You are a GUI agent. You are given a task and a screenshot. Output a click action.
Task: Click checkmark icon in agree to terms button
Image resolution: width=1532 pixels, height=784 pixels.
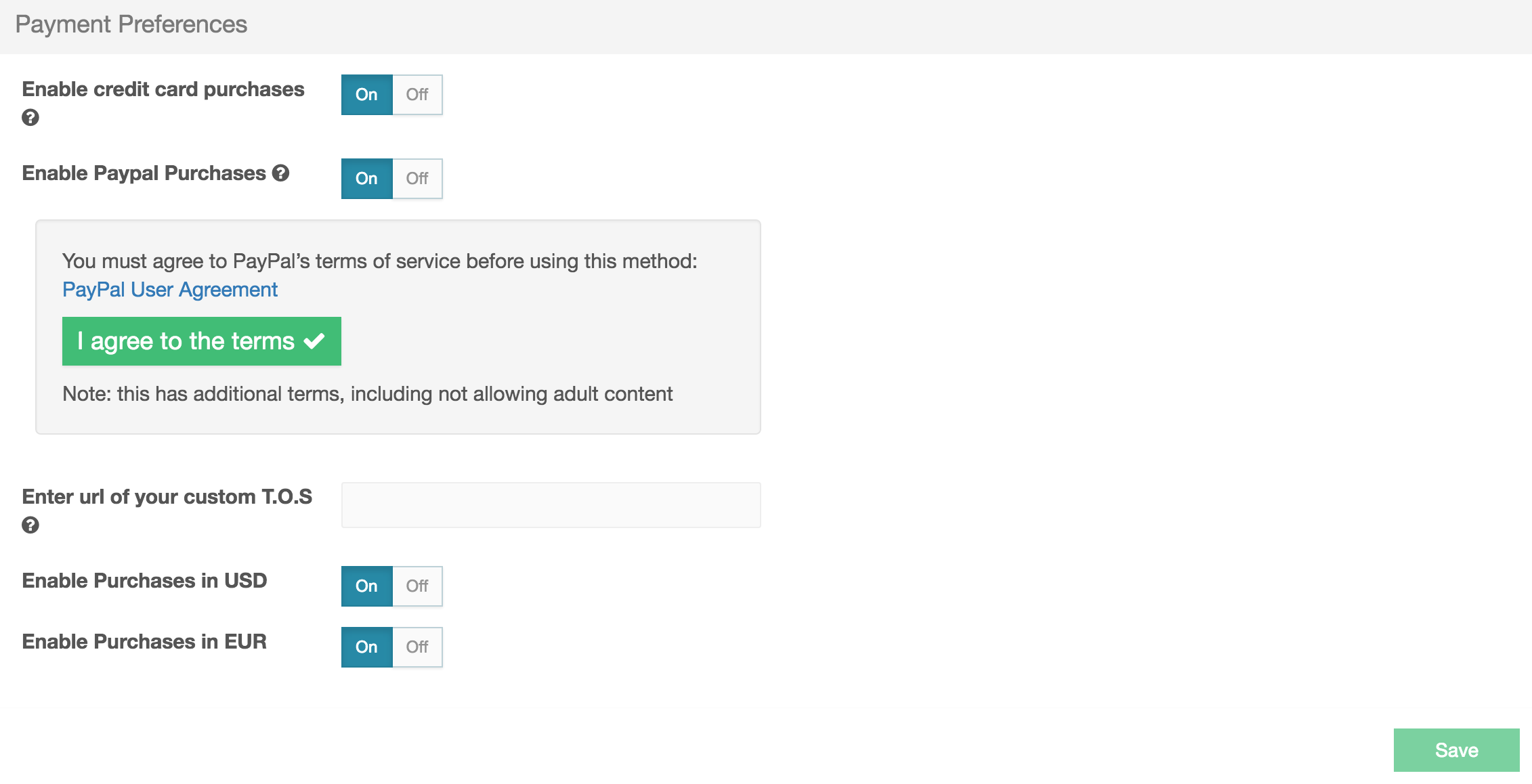[x=314, y=341]
